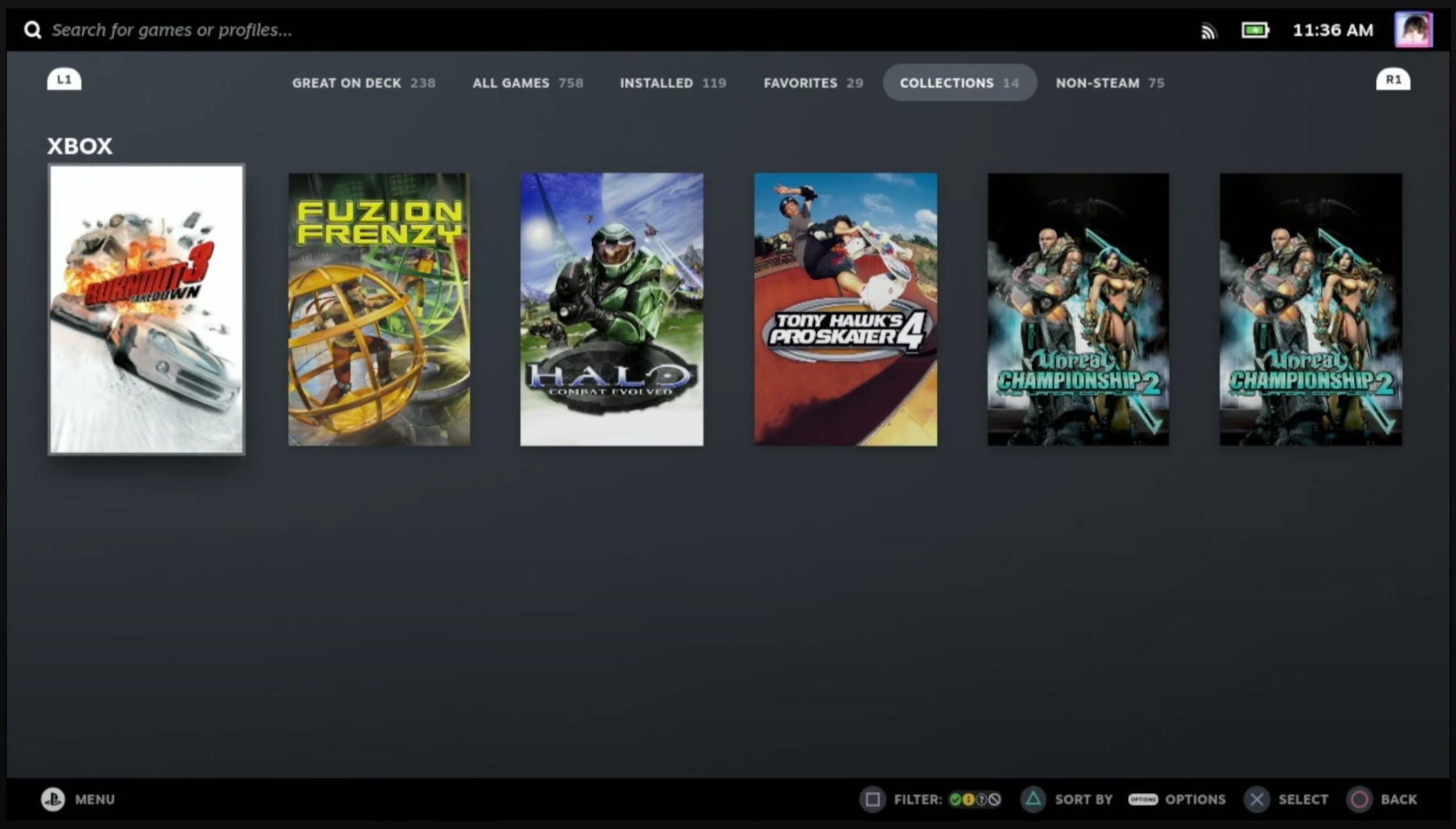Open the FILTER label

pyautogui.click(x=918, y=800)
